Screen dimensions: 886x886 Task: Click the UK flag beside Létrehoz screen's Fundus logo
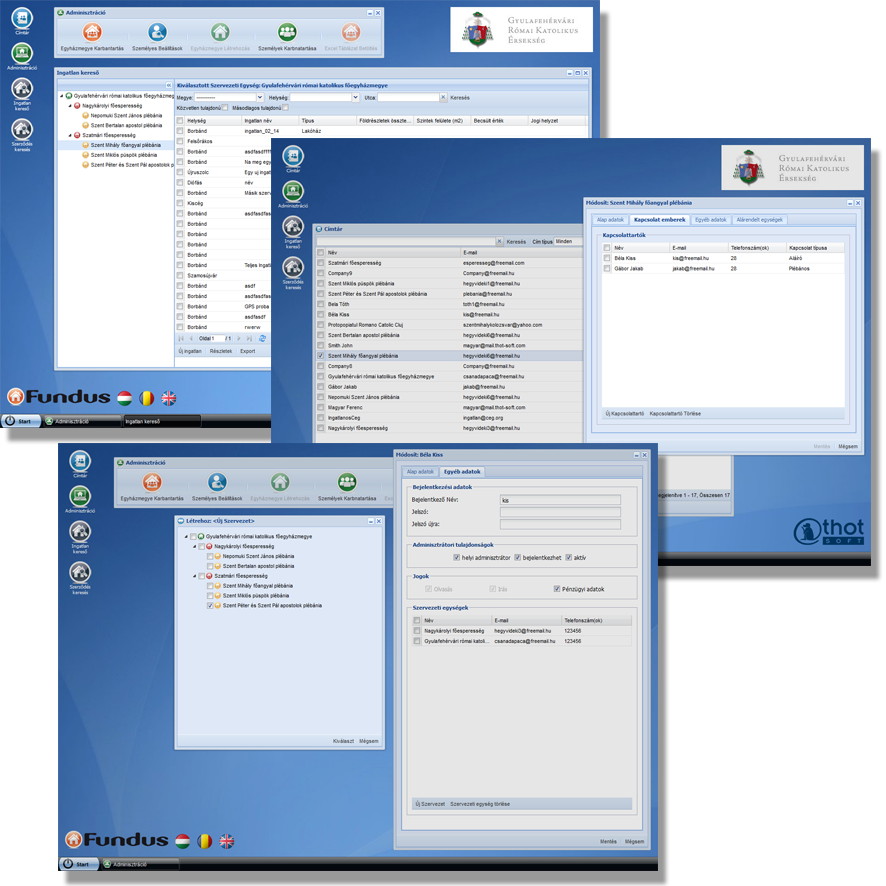coord(228,840)
